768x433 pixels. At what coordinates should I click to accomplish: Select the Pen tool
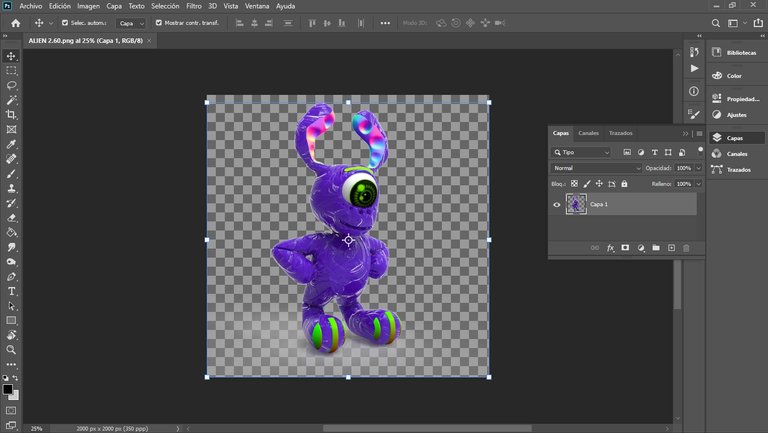point(11,277)
